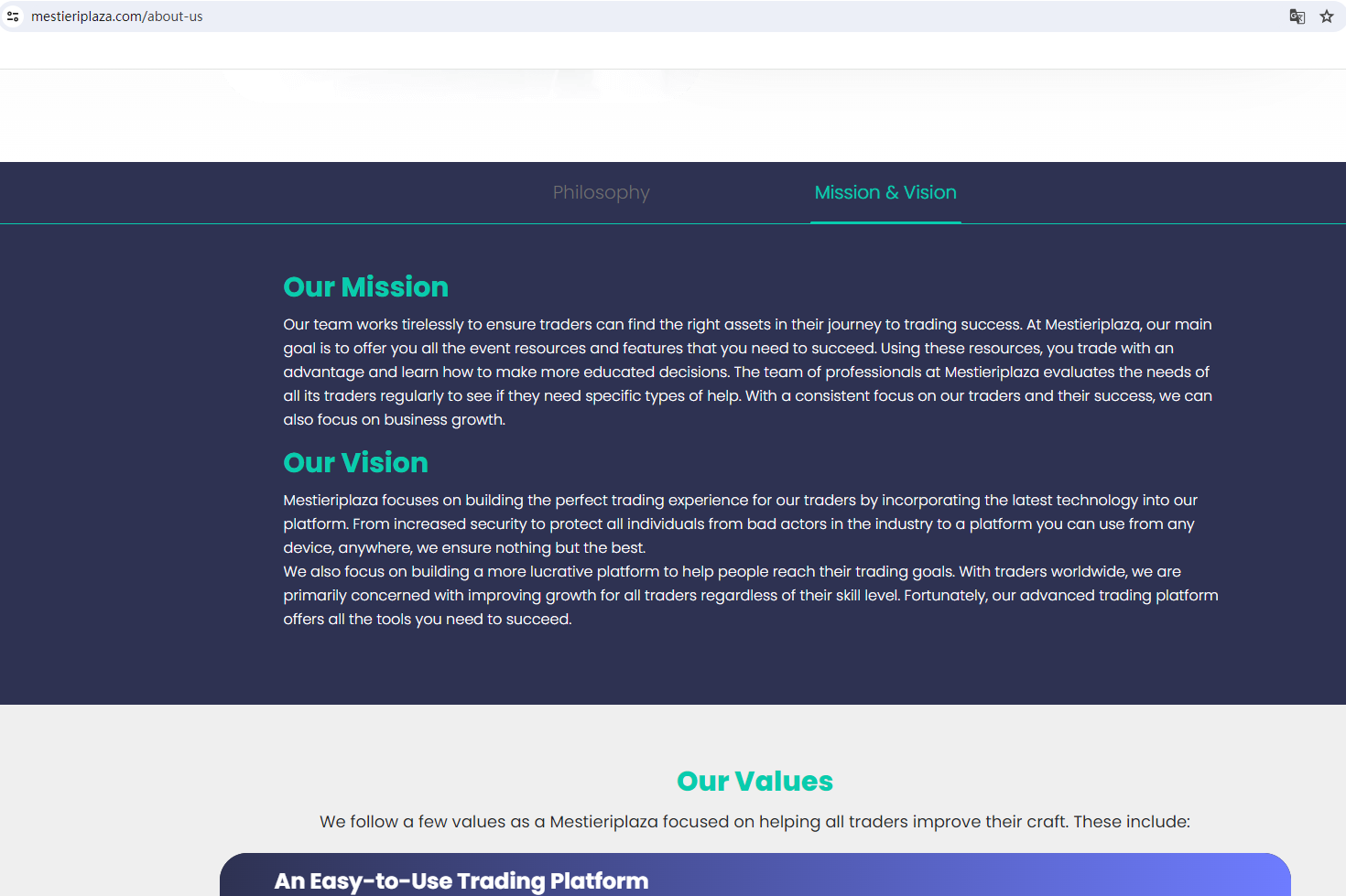This screenshot has width=1346, height=896.
Task: Click the translate page icon
Action: [x=1297, y=16]
